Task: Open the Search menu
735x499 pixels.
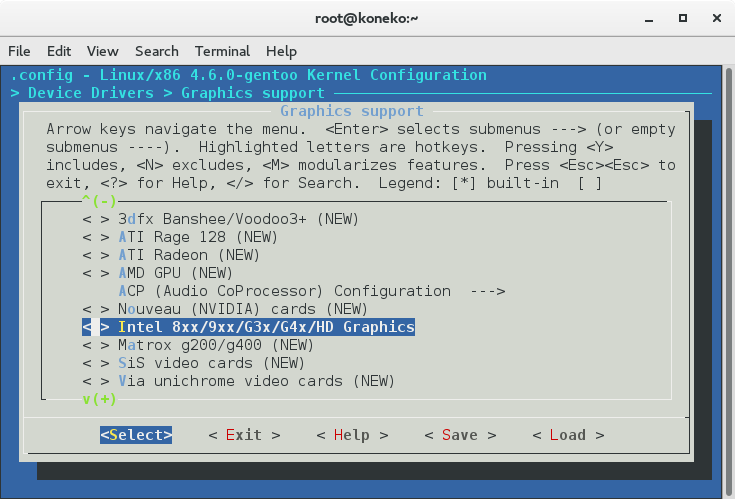Action: pos(157,51)
